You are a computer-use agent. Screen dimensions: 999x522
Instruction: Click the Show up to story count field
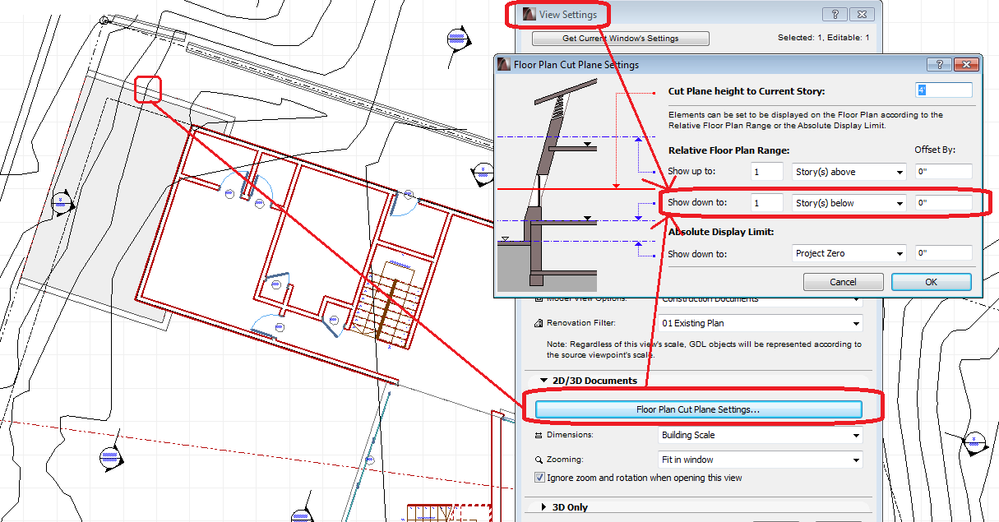769,173
